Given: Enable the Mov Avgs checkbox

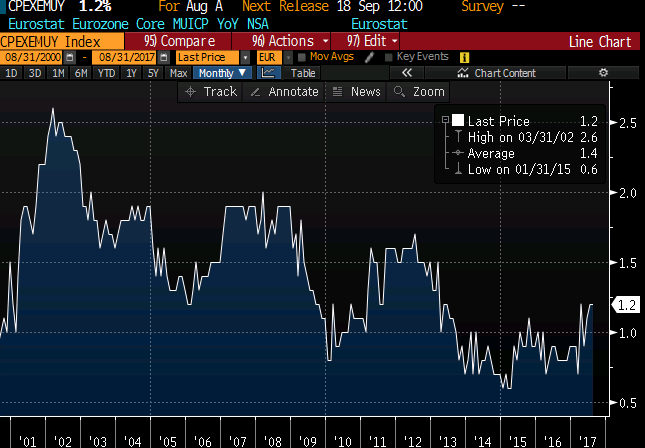Looking at the screenshot, I should [302, 58].
